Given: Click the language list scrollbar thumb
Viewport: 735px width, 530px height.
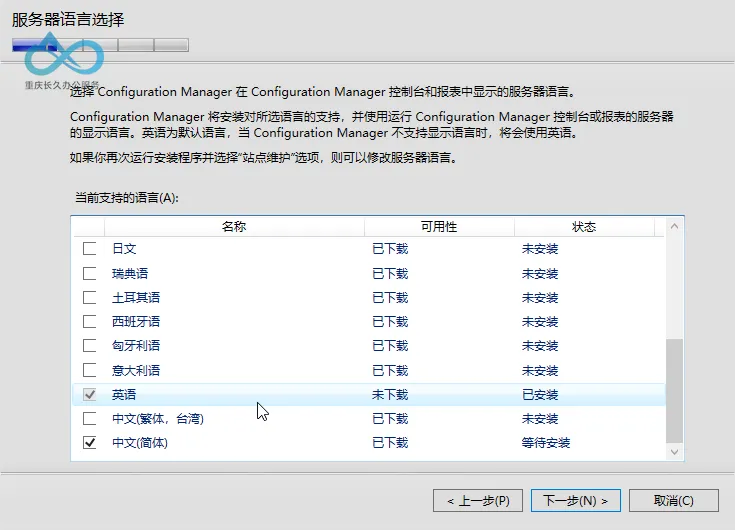Looking at the screenshot, I should pyautogui.click(x=675, y=390).
